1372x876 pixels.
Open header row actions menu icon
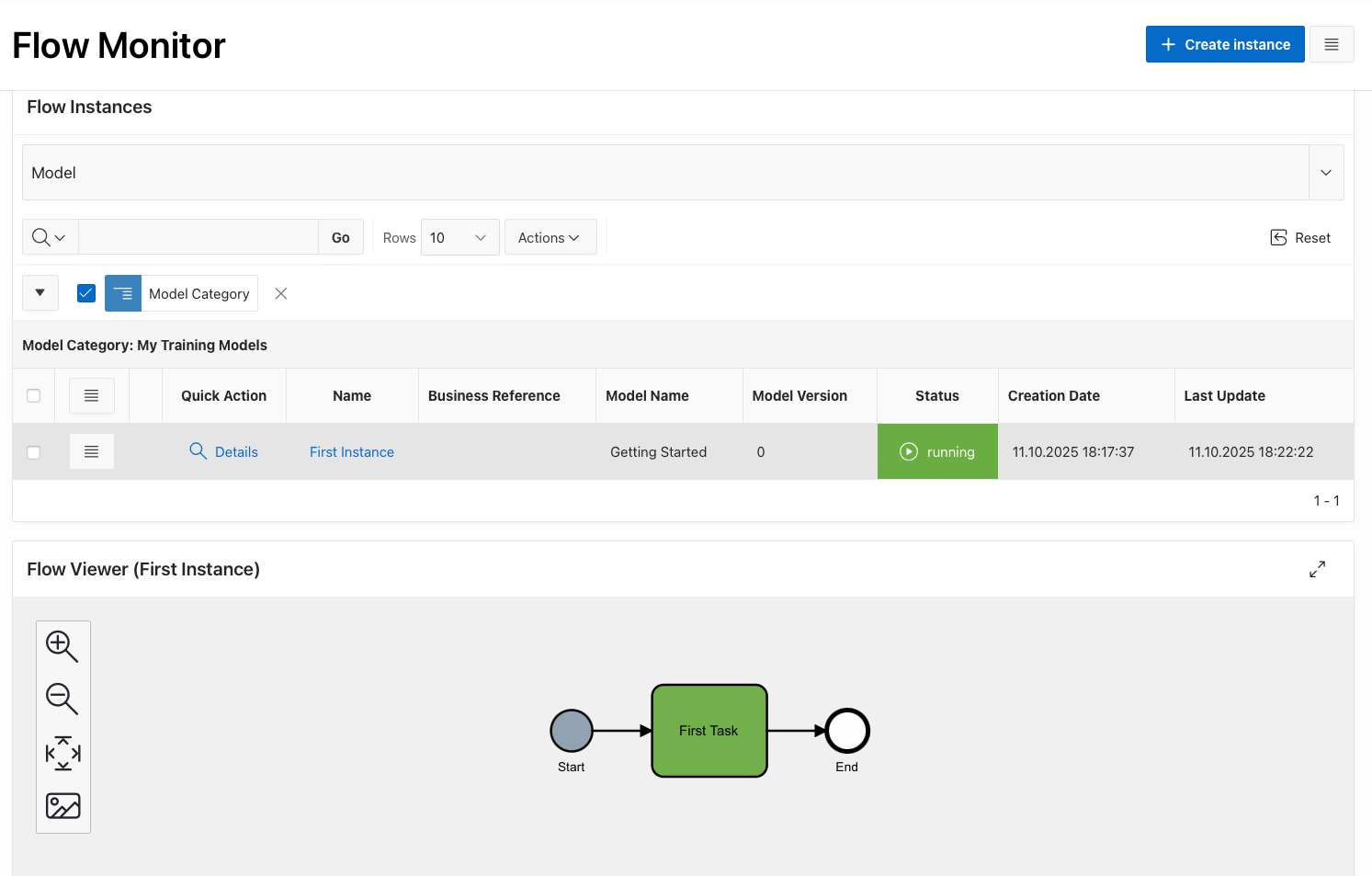(x=92, y=396)
